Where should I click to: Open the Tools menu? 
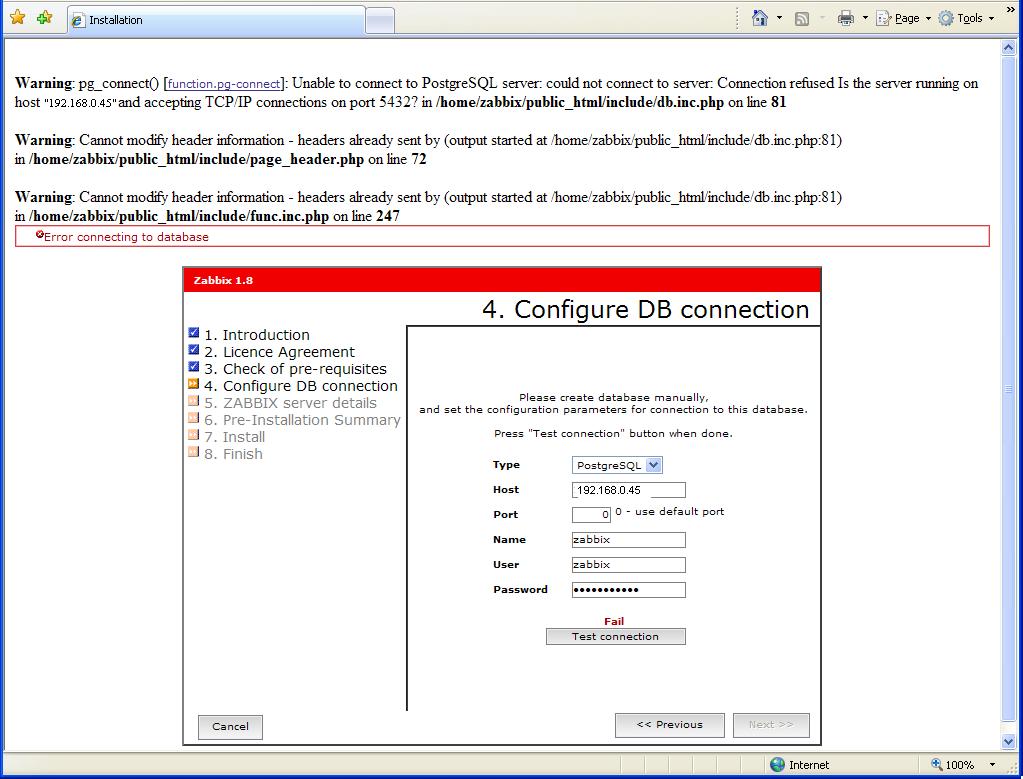click(x=966, y=18)
